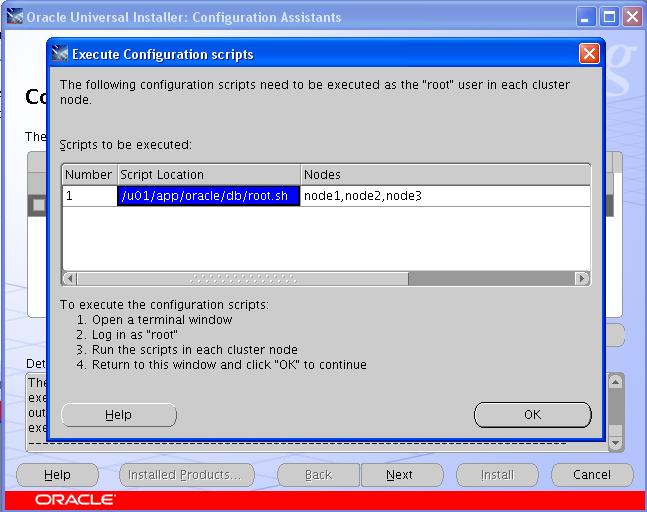The width and height of the screenshot is (647, 512).
Task: Click the Script Location column header
Action: [x=209, y=175]
